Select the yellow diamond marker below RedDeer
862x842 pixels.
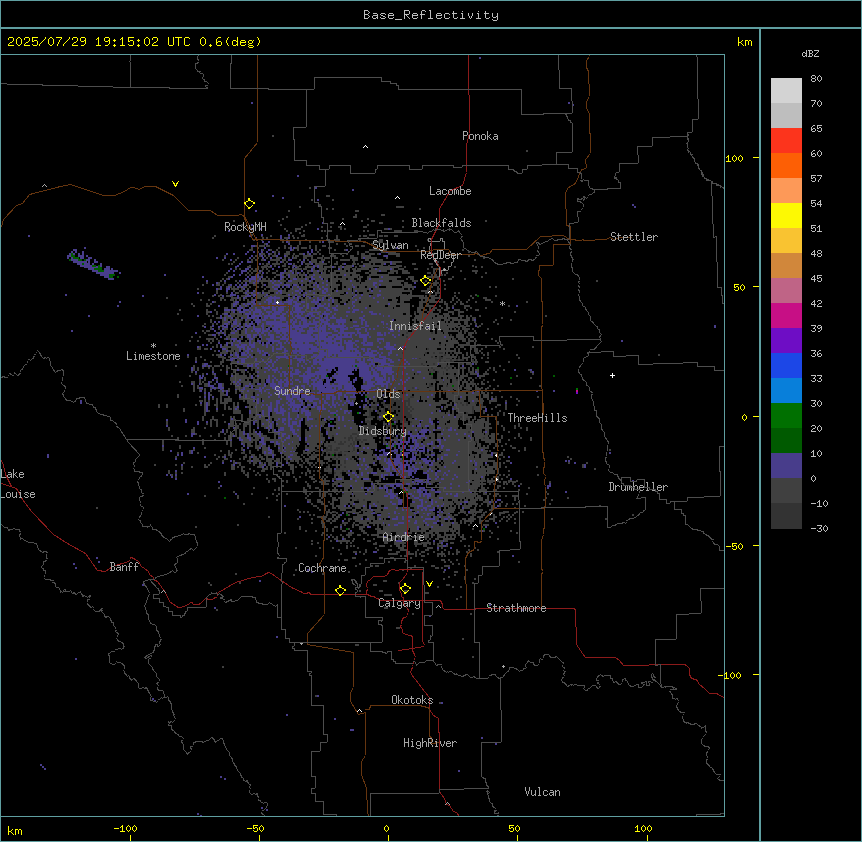point(426,281)
